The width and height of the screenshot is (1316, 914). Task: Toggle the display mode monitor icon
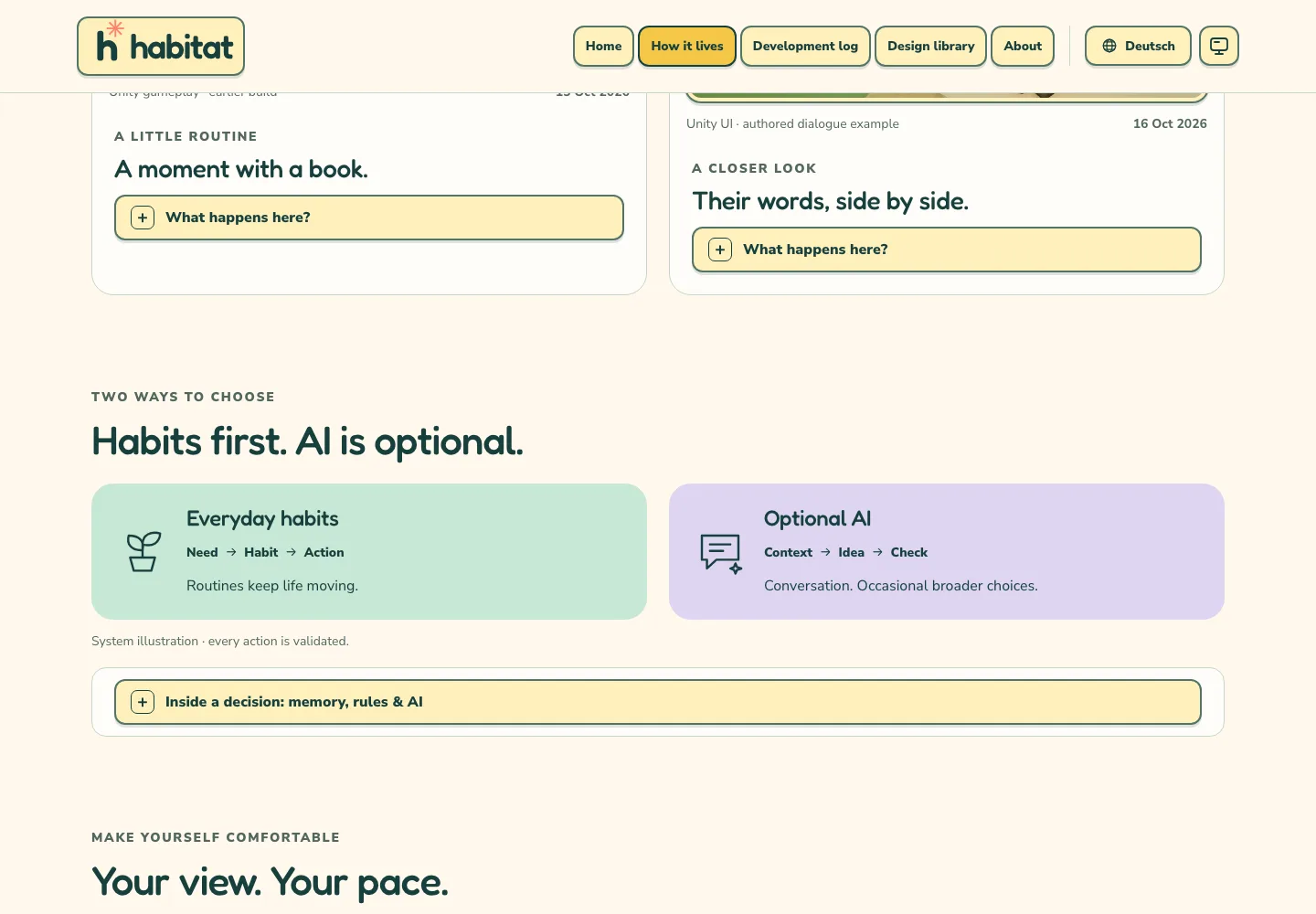point(1219,46)
